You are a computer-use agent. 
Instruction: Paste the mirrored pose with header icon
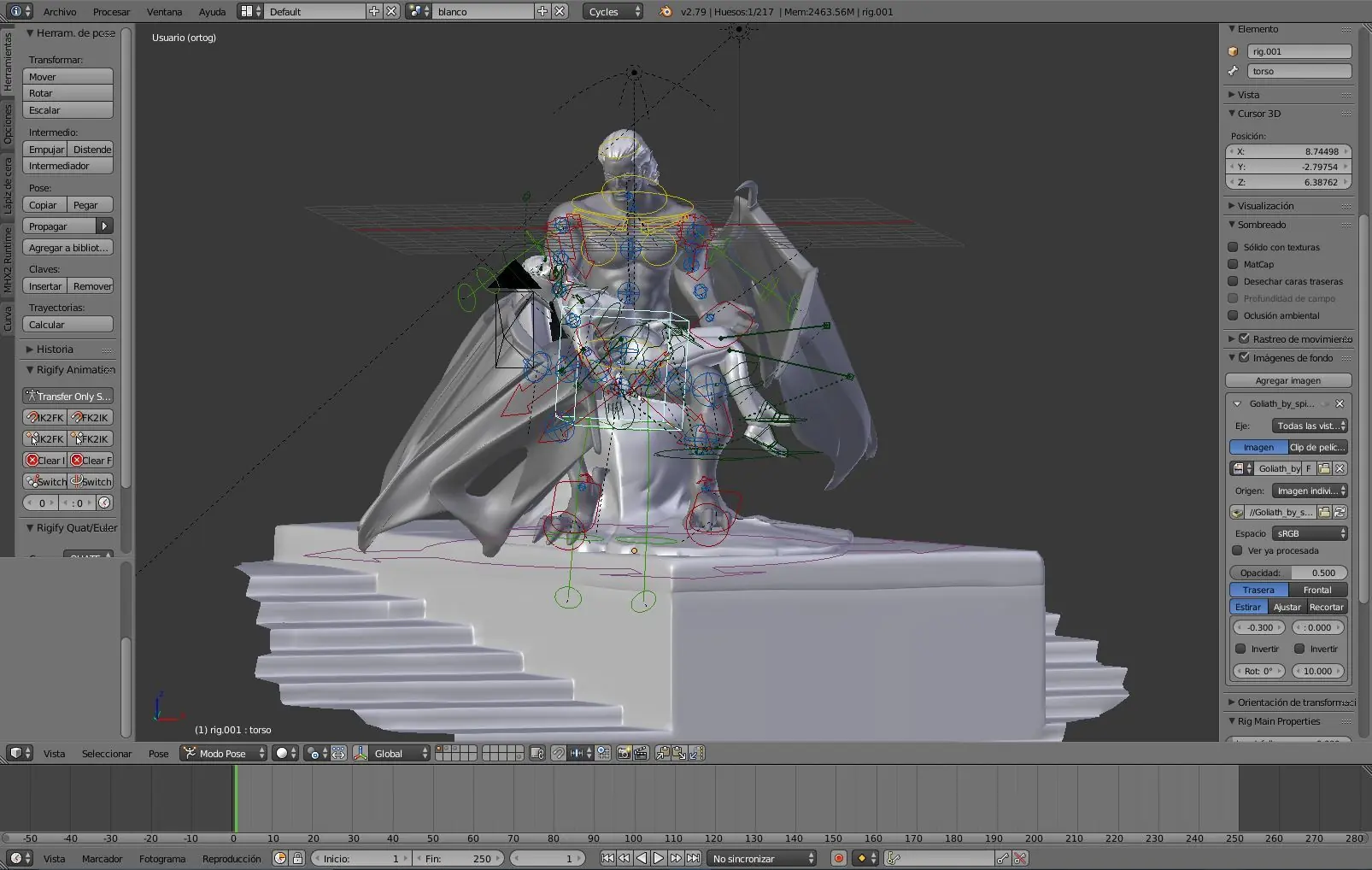pyautogui.click(x=696, y=753)
